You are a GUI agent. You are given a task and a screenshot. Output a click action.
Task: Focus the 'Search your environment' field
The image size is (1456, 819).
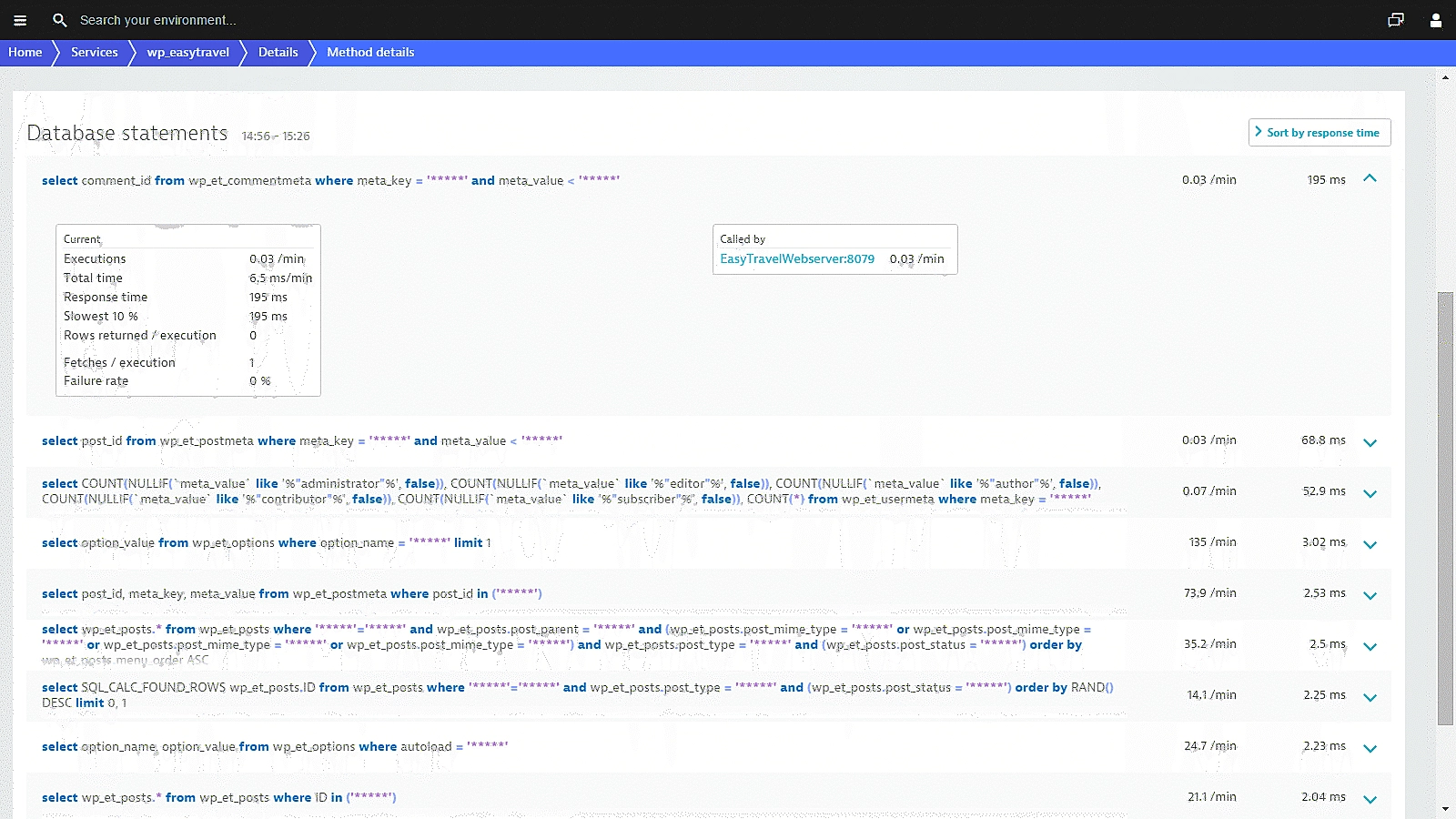coord(158,20)
